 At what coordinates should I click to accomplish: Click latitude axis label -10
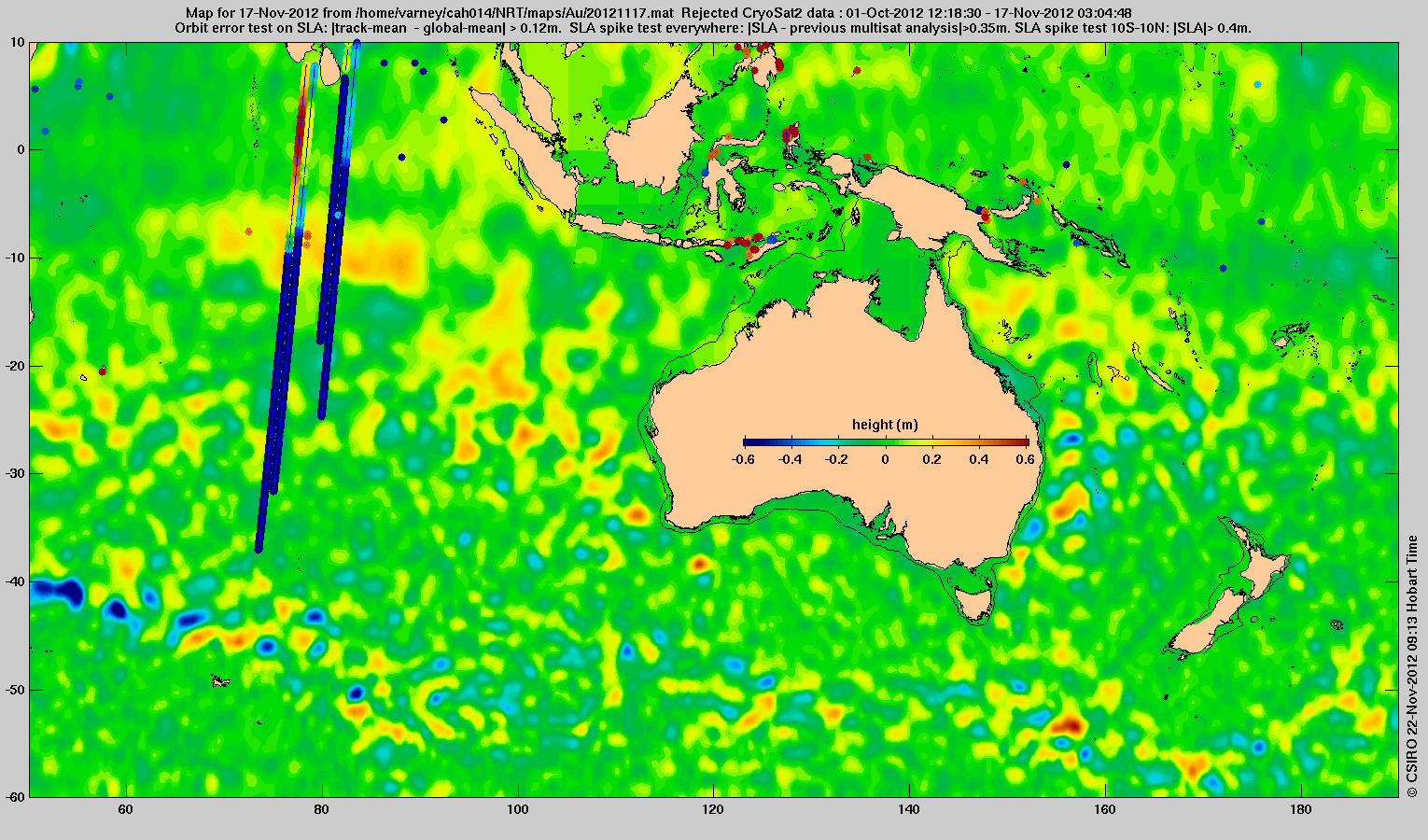(x=16, y=258)
